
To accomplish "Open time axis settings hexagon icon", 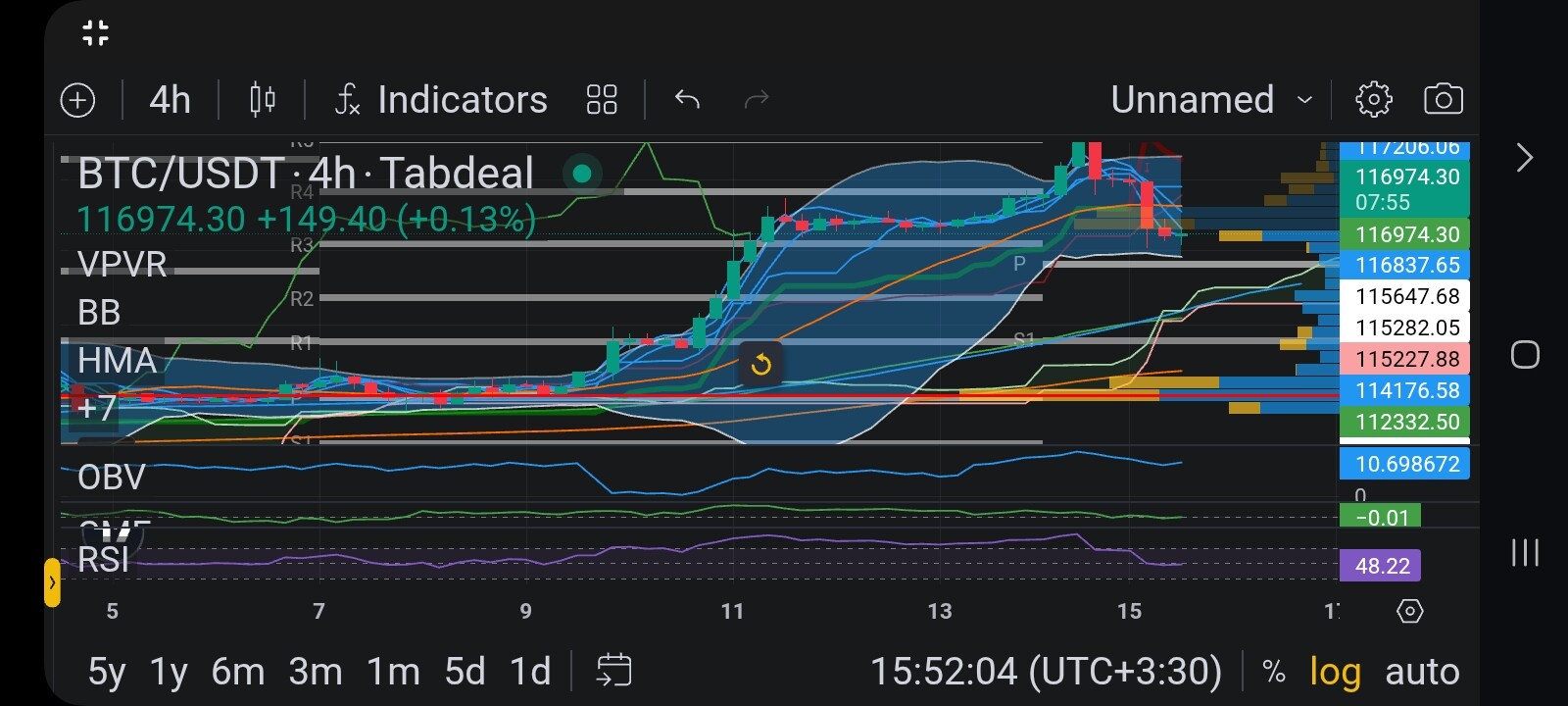I will tap(1409, 611).
